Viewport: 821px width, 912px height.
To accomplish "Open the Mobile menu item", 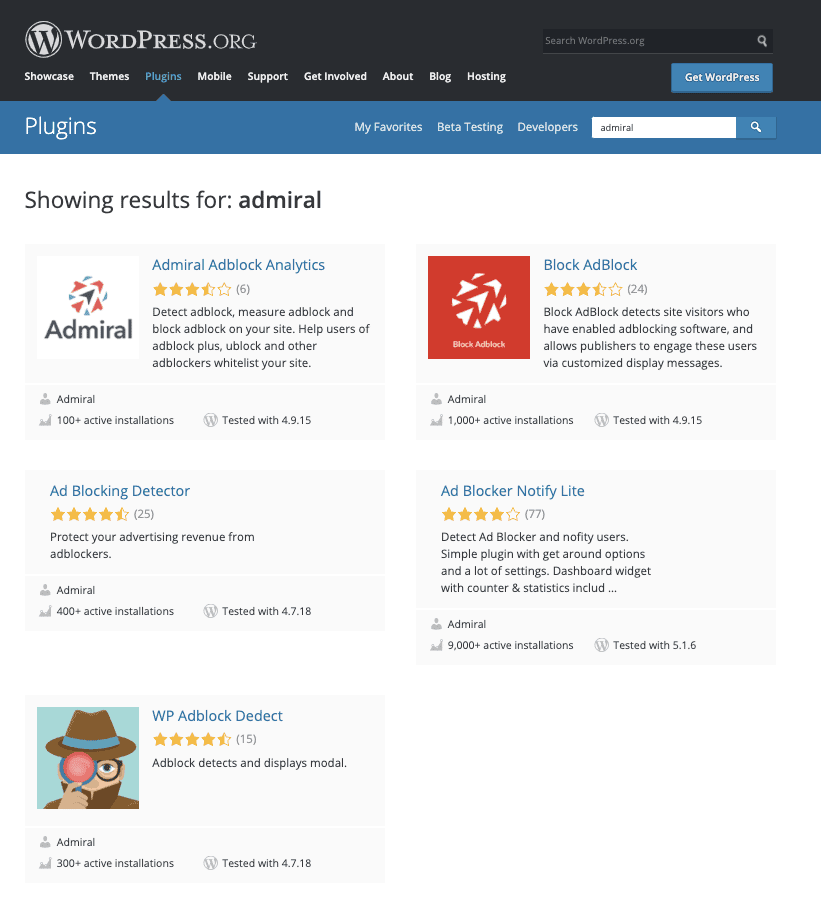I will click(214, 76).
